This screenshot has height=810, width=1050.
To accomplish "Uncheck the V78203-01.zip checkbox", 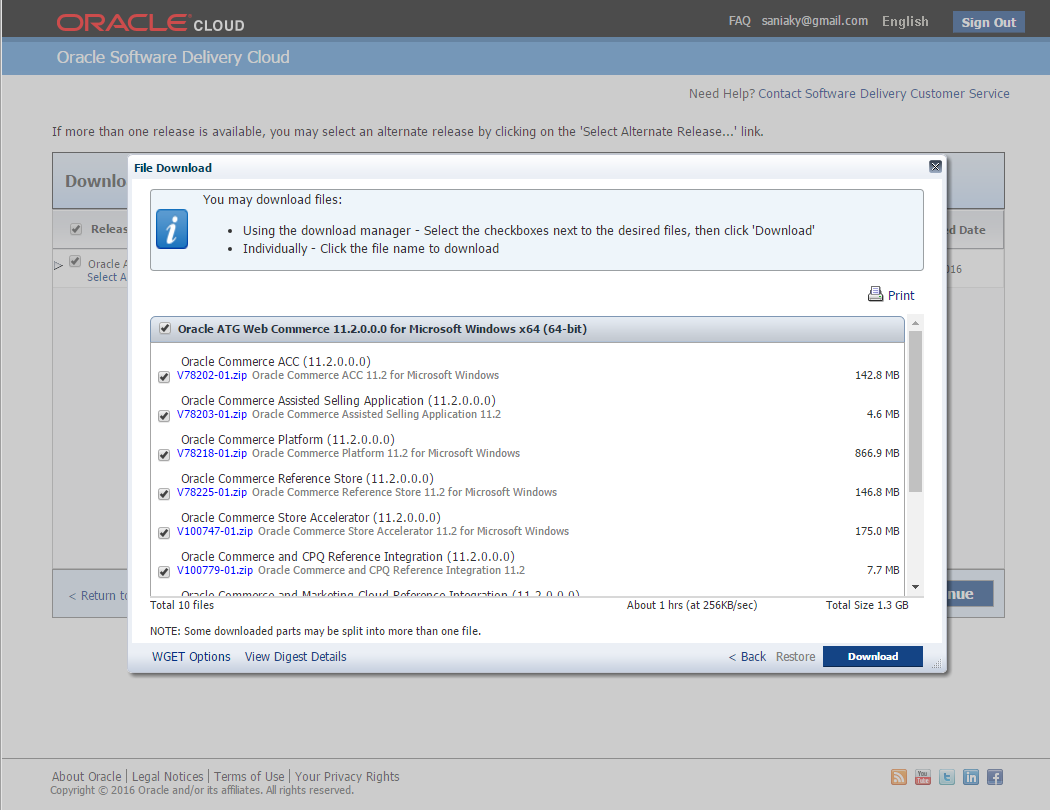I will click(164, 416).
